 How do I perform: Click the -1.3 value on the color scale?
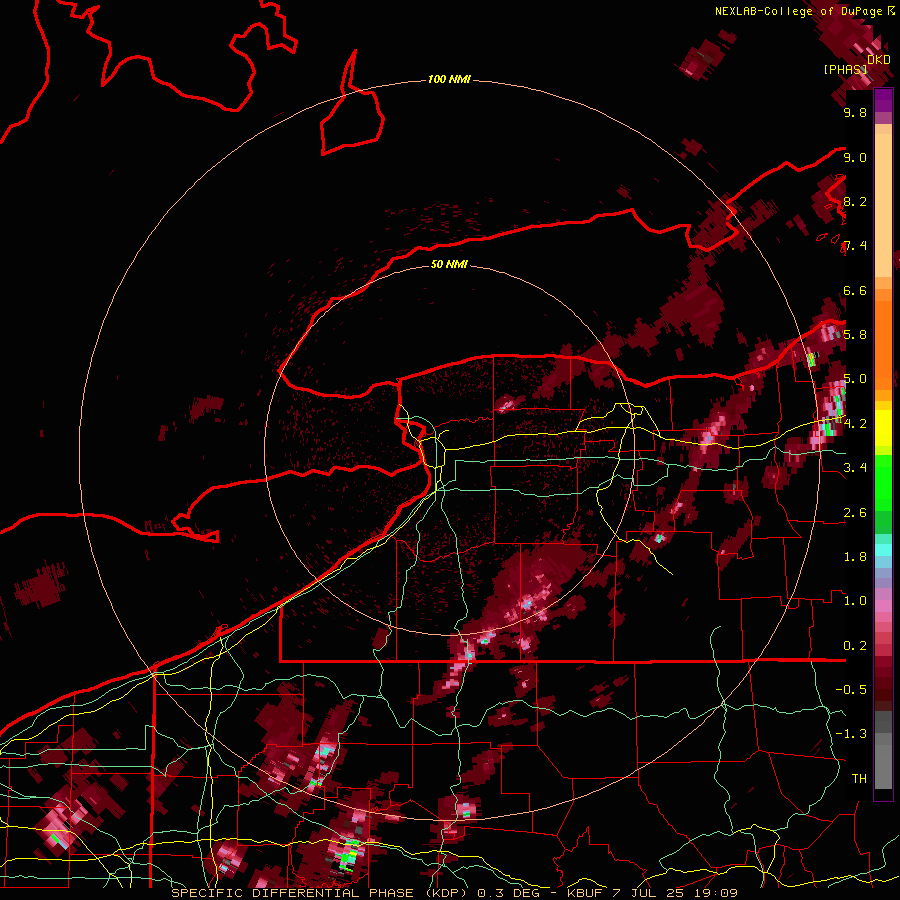coord(851,734)
